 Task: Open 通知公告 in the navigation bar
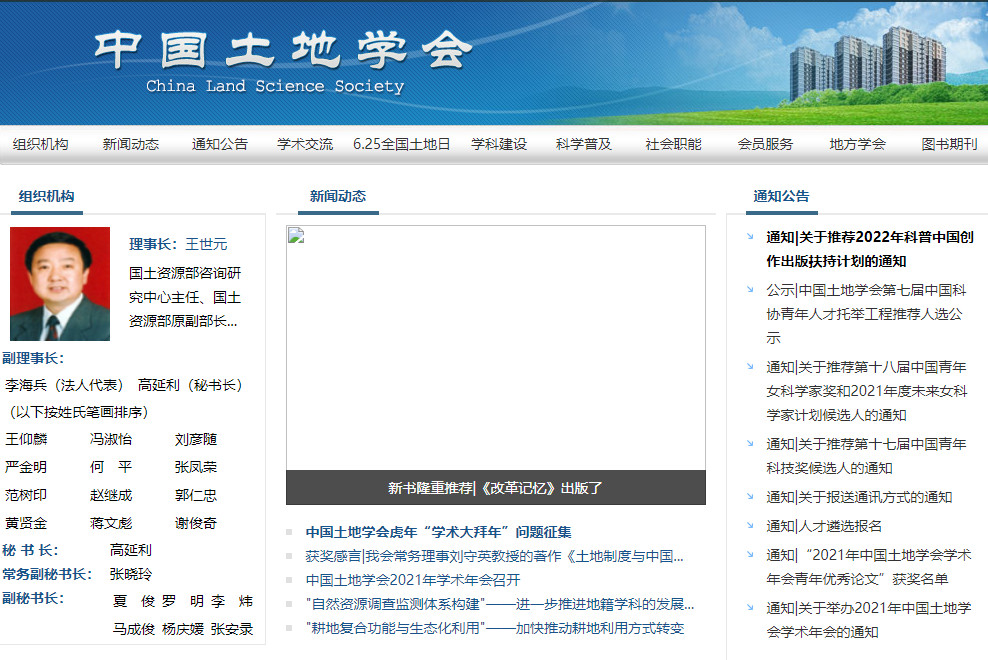coord(220,144)
